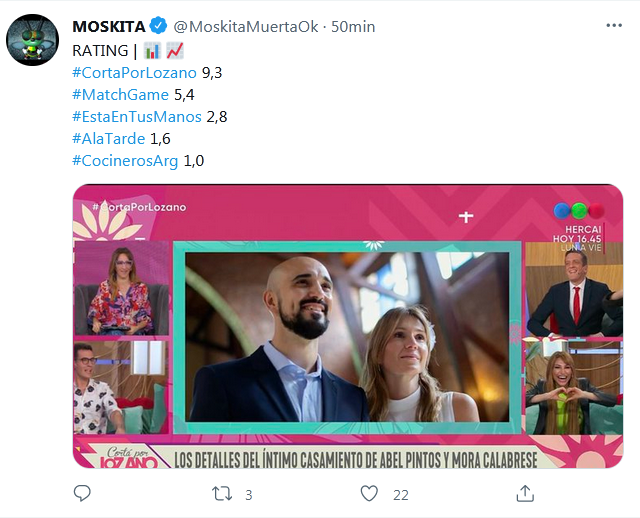Retweet using the arrows icon

(222, 494)
